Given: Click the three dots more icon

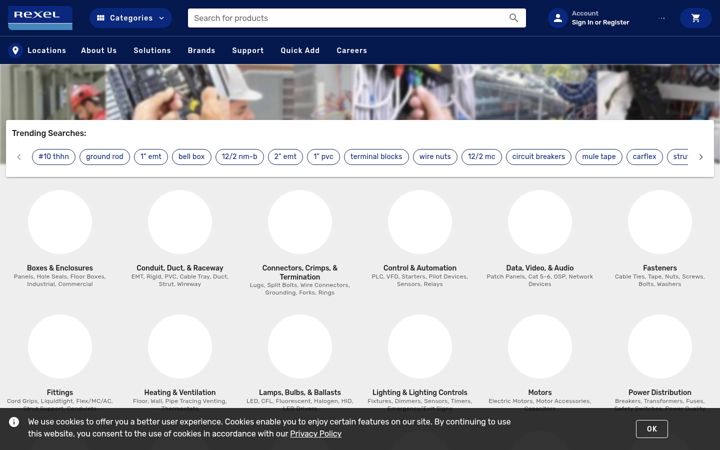Looking at the screenshot, I should (662, 18).
